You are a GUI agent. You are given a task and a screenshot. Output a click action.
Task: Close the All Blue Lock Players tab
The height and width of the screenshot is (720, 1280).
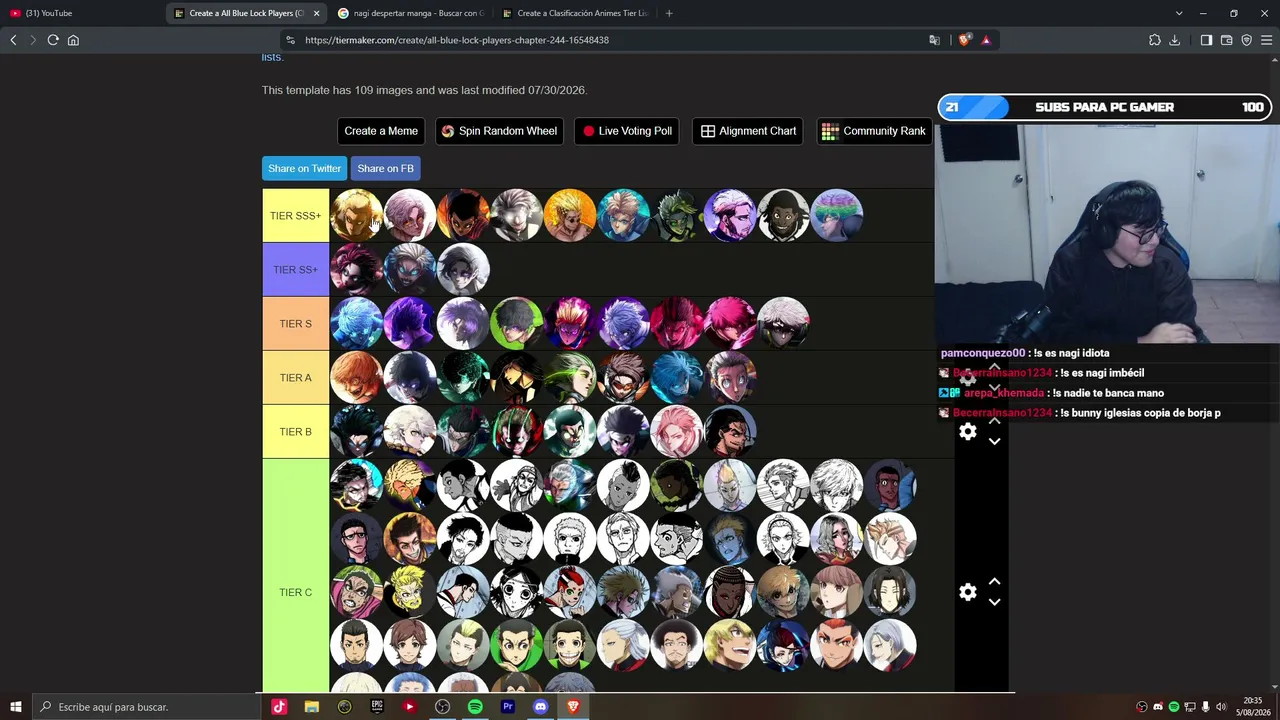tap(317, 13)
